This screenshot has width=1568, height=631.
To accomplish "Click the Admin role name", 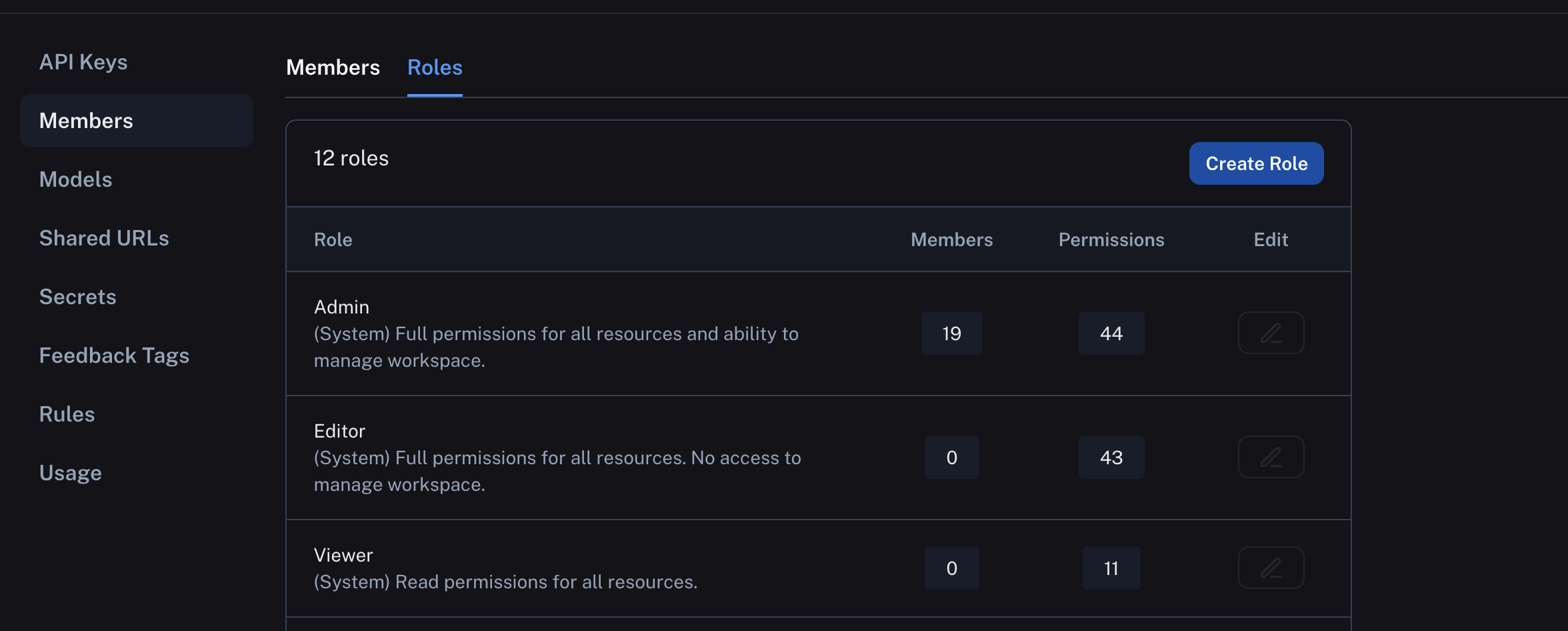I will [x=341, y=307].
